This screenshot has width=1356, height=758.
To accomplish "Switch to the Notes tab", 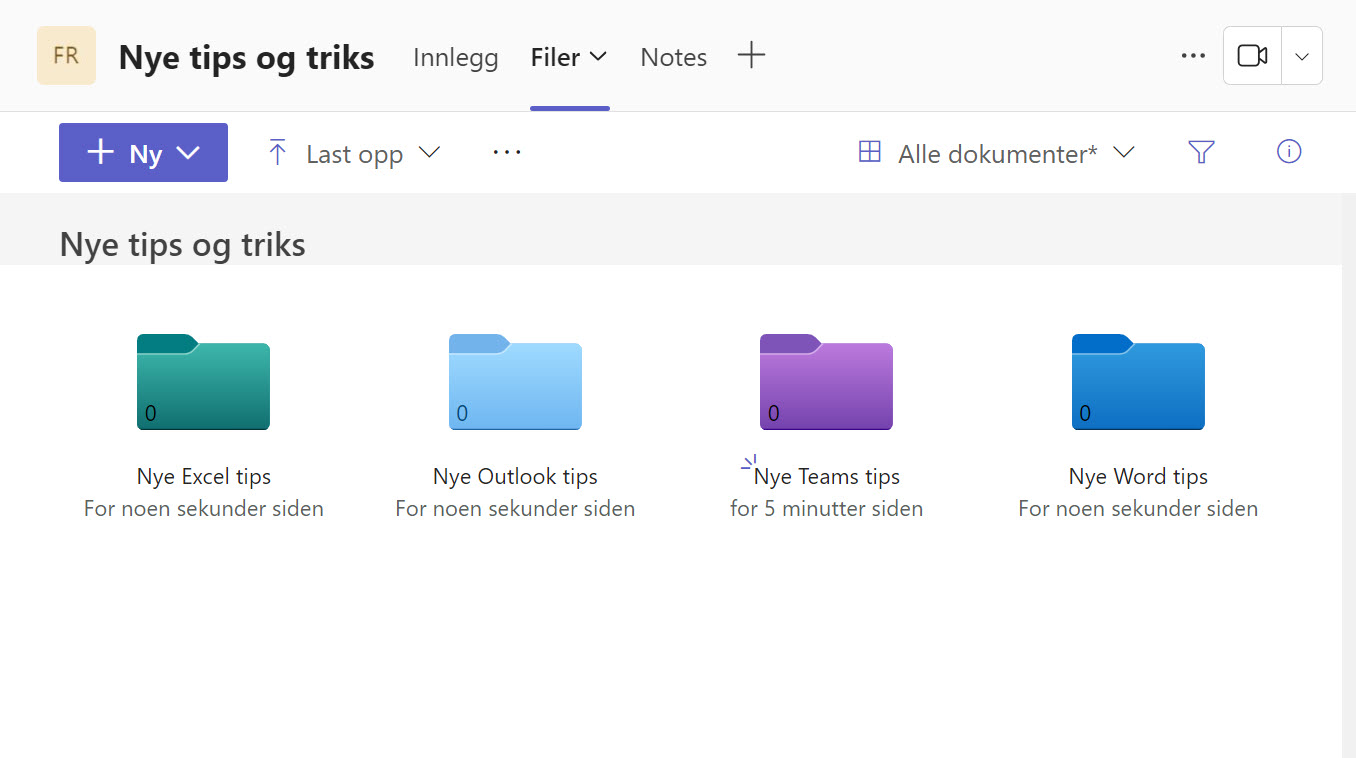I will click(x=673, y=57).
